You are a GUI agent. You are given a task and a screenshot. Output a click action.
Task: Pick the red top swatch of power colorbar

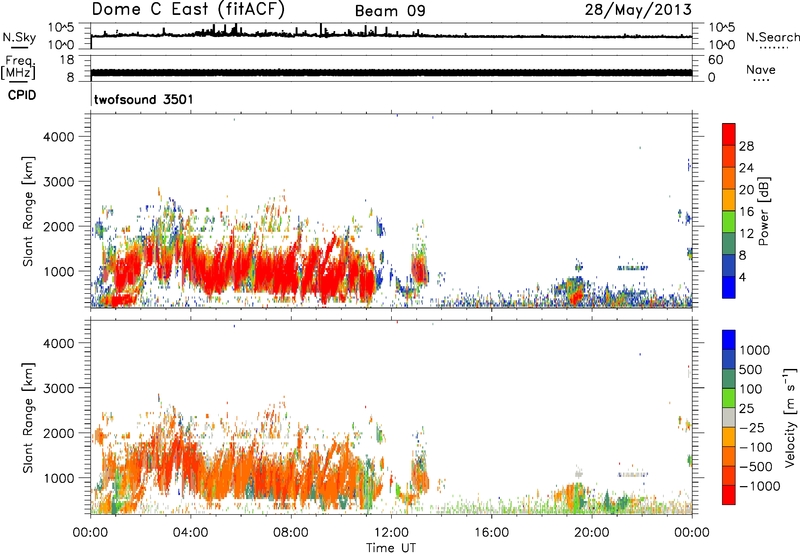point(729,134)
